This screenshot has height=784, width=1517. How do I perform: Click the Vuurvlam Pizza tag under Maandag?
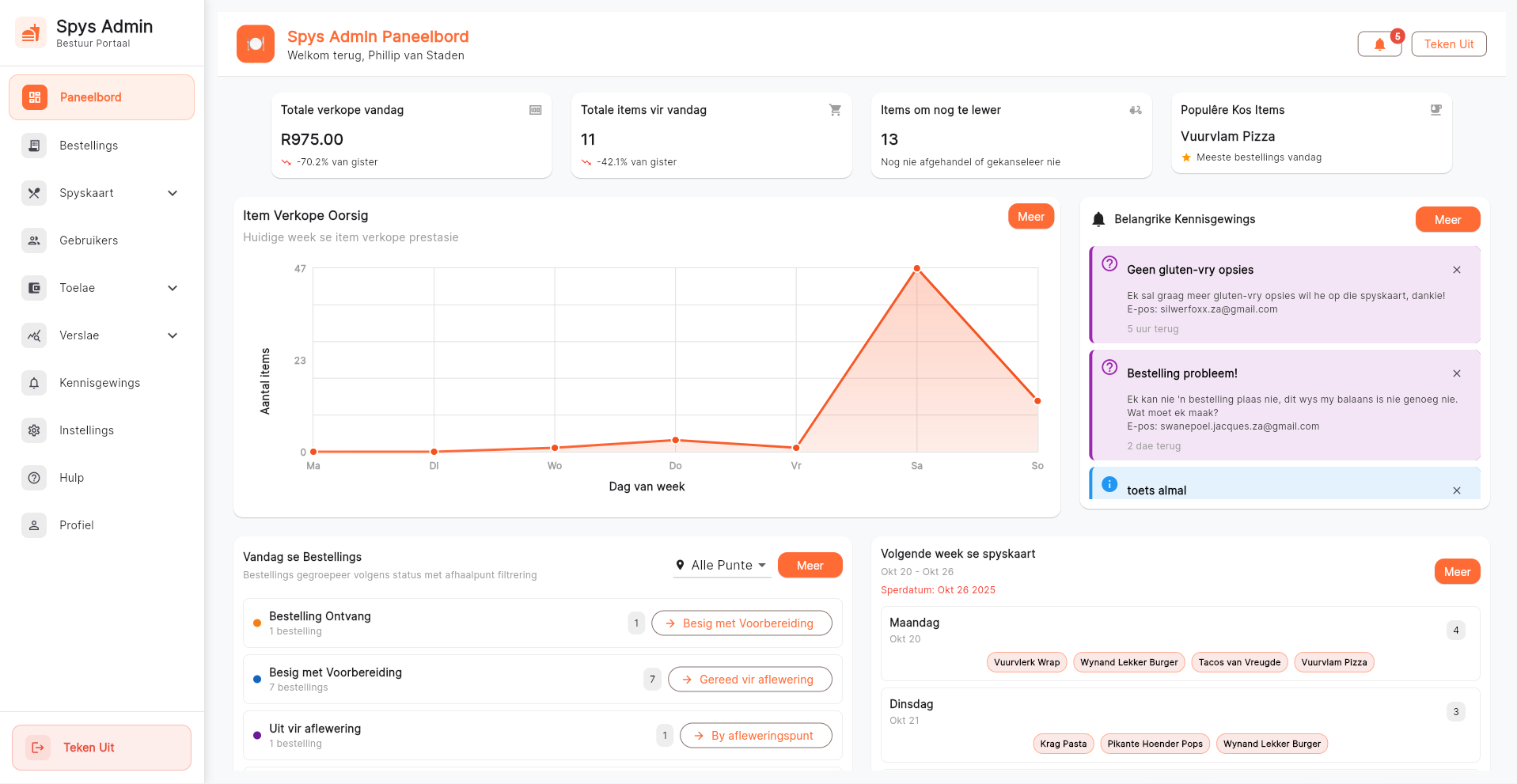click(x=1333, y=662)
